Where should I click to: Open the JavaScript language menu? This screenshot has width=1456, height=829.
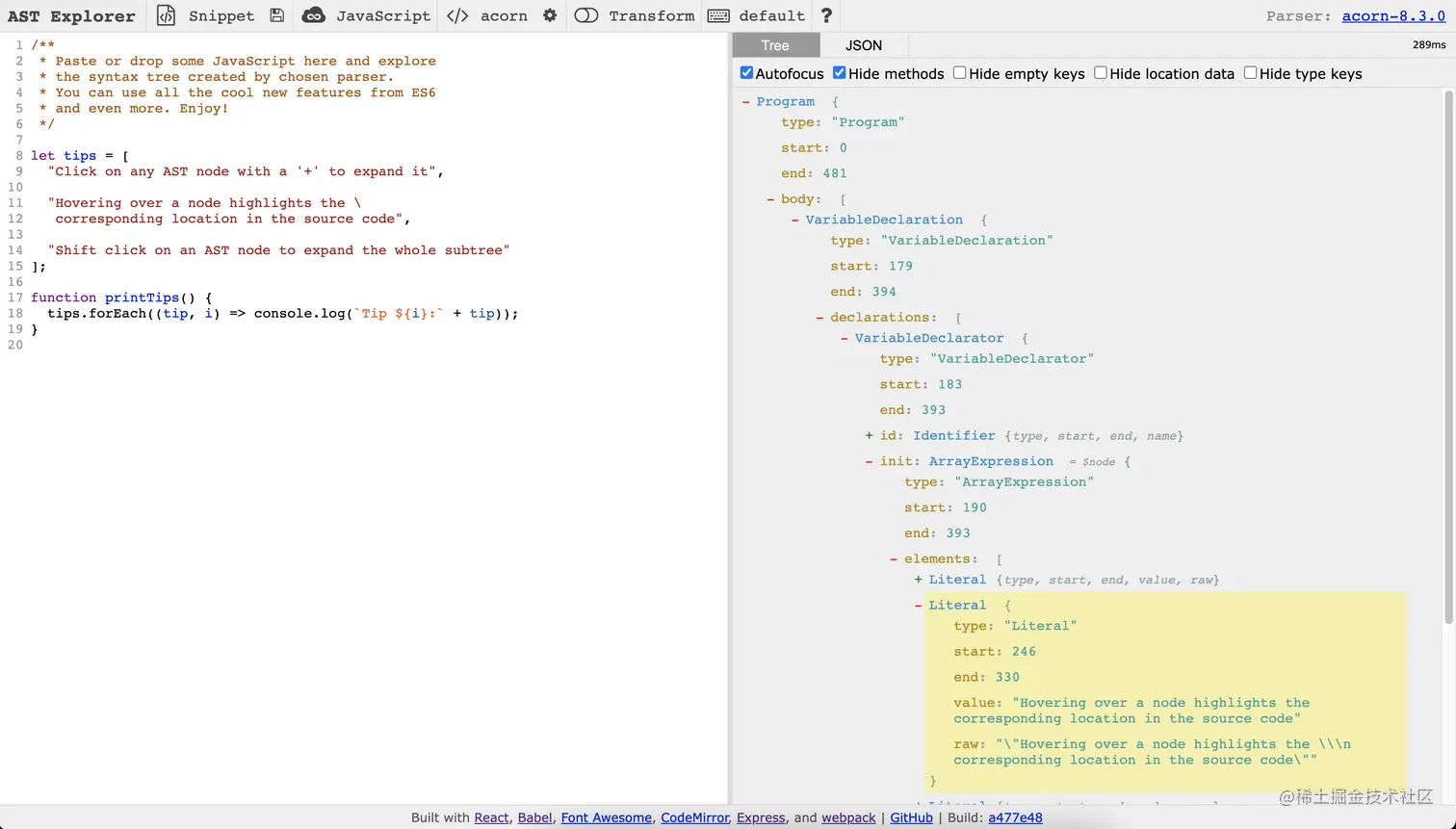[383, 15]
